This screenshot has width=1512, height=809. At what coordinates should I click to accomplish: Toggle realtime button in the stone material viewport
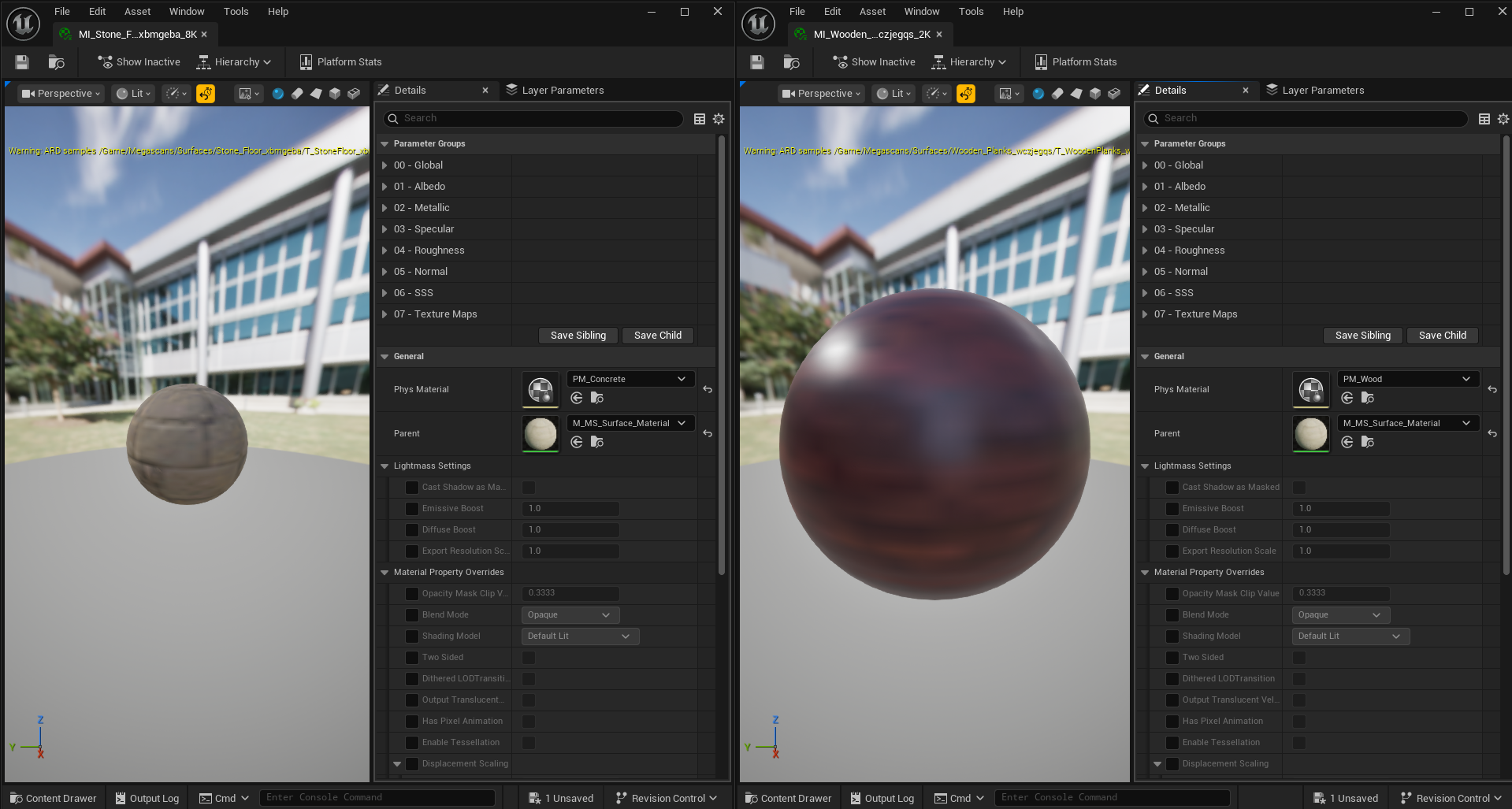[206, 94]
